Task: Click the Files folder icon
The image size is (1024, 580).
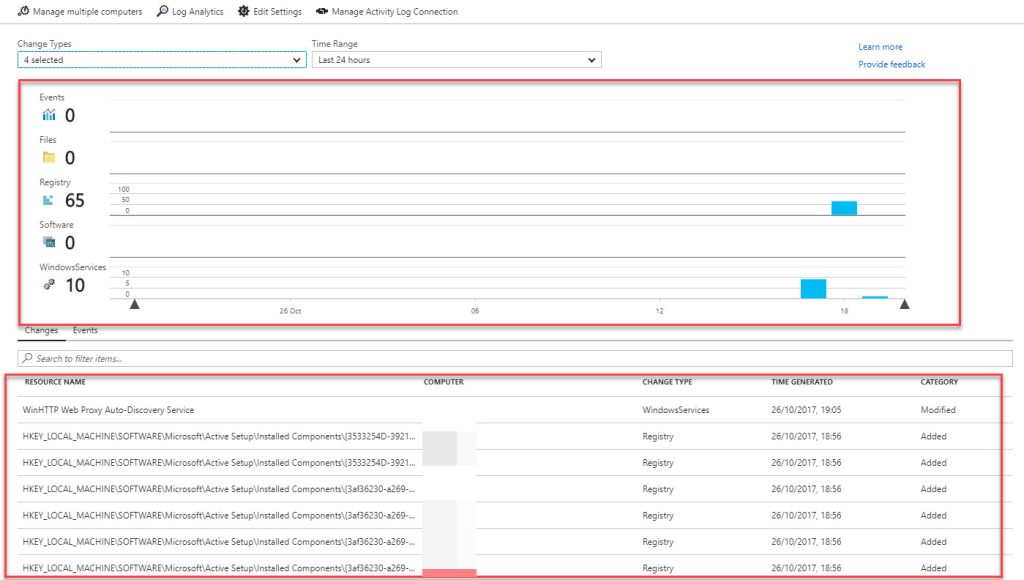Action: (48, 157)
